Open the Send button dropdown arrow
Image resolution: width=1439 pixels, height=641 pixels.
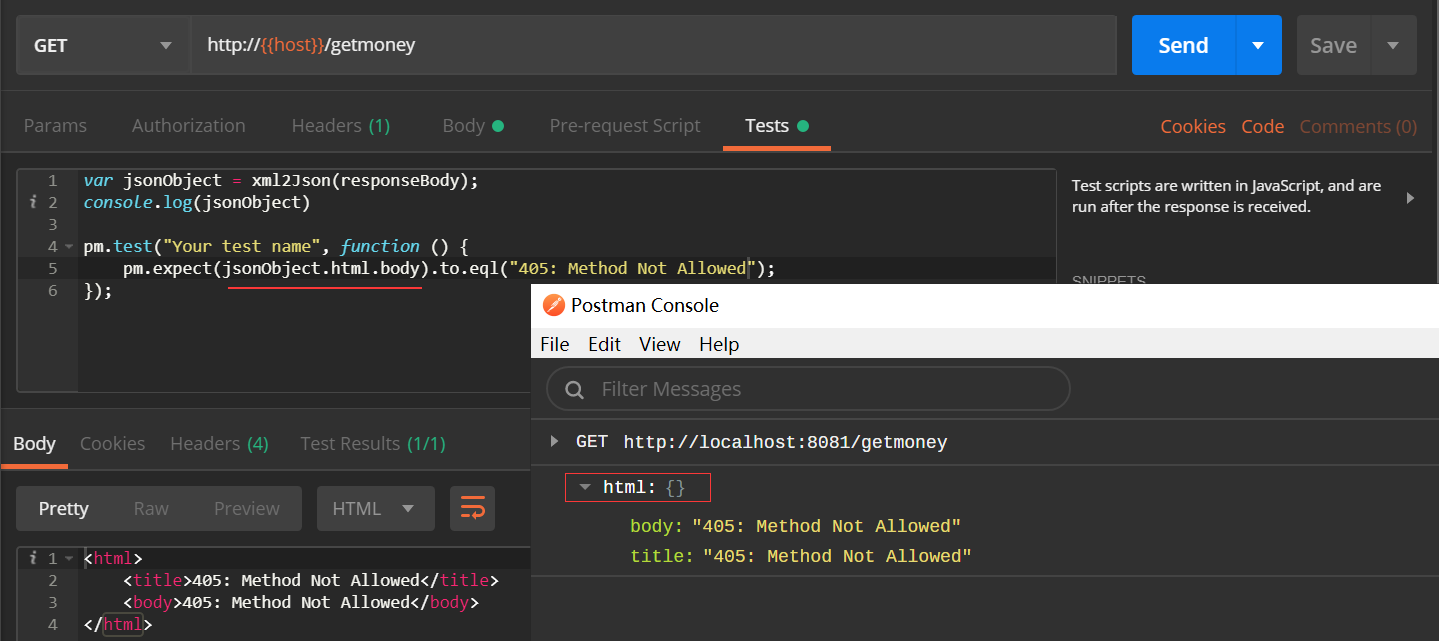click(x=1259, y=44)
